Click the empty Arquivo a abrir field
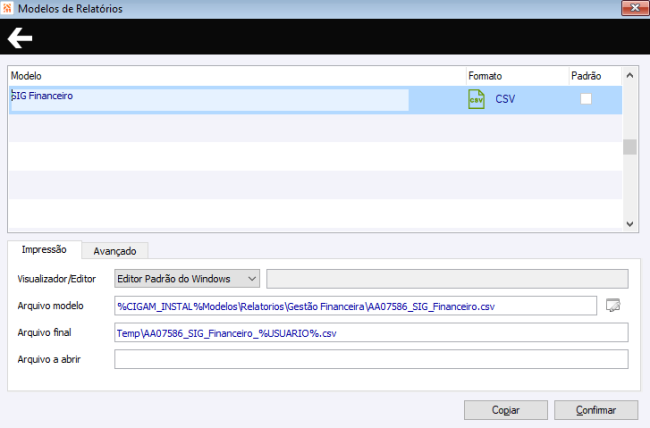Image resolution: width=650 pixels, height=428 pixels. (371, 359)
